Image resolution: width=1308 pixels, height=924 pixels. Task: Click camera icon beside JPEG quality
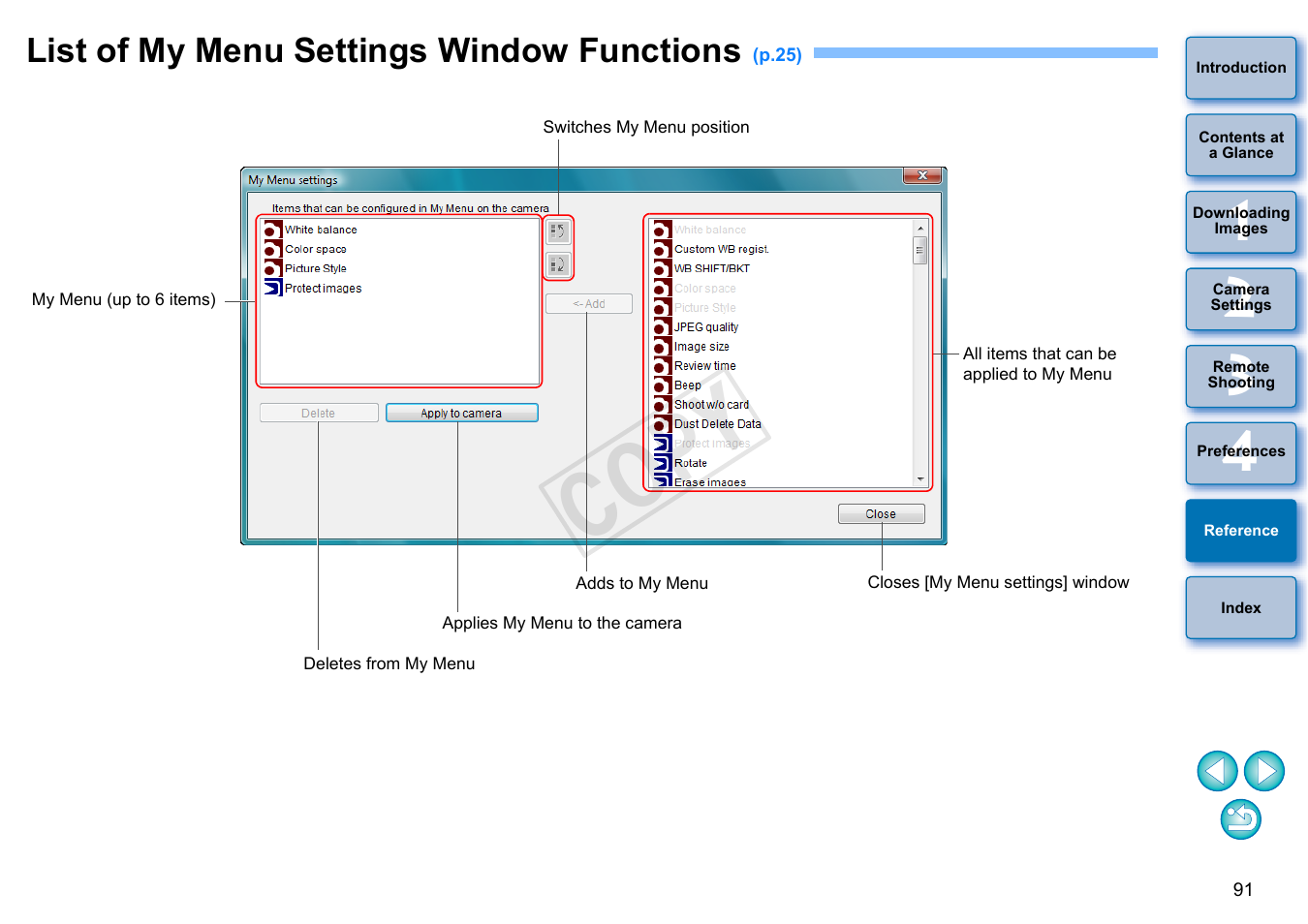pyautogui.click(x=663, y=327)
